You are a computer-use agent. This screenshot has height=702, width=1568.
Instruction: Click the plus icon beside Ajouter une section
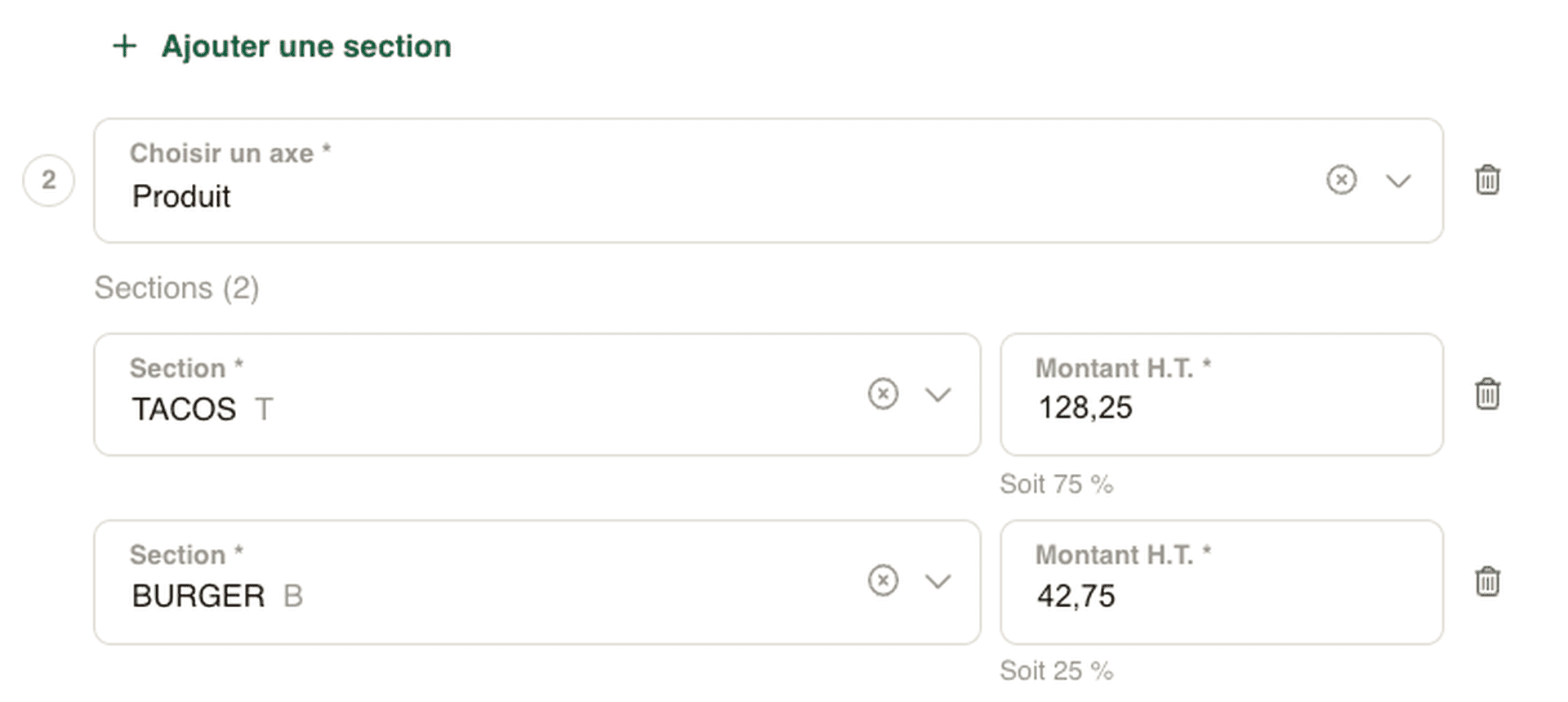point(124,46)
